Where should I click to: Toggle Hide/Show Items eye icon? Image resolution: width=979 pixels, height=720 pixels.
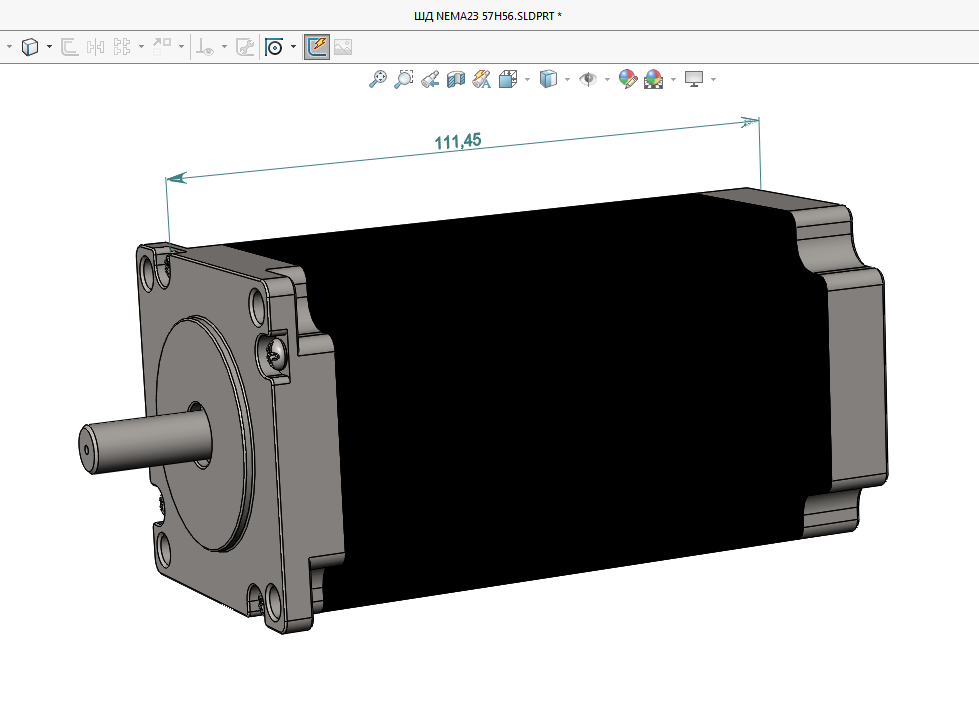click(589, 79)
